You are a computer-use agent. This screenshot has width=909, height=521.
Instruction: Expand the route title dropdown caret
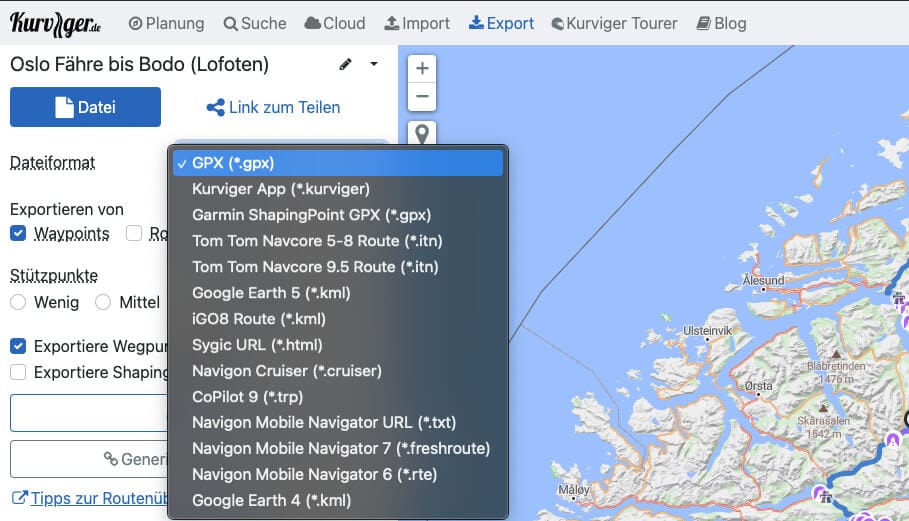coord(374,65)
